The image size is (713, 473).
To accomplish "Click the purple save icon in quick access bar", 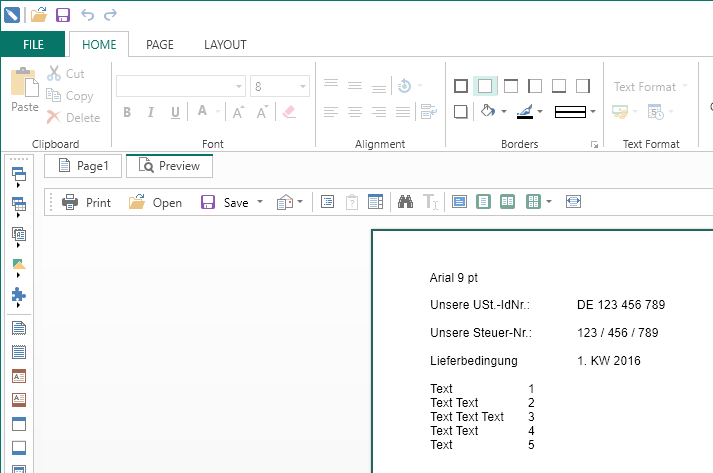I will (63, 15).
